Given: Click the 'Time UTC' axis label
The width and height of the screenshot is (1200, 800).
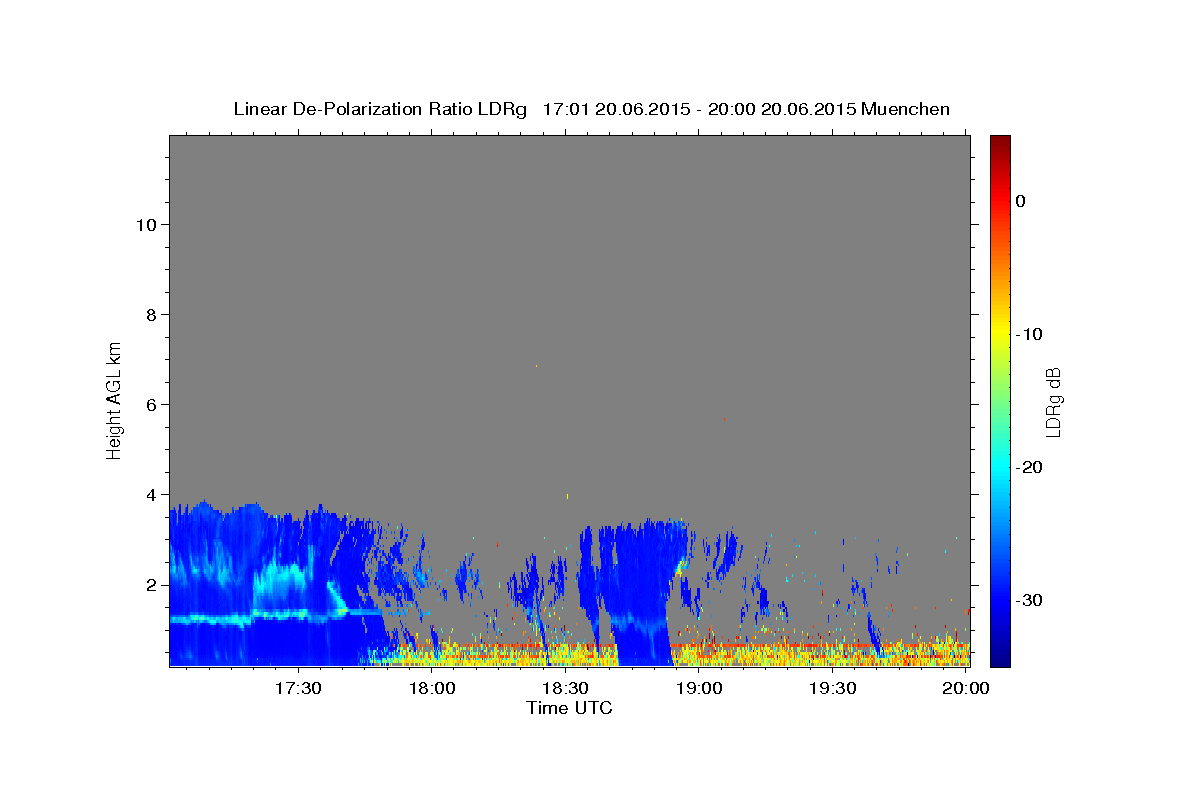Looking at the screenshot, I should (569, 708).
